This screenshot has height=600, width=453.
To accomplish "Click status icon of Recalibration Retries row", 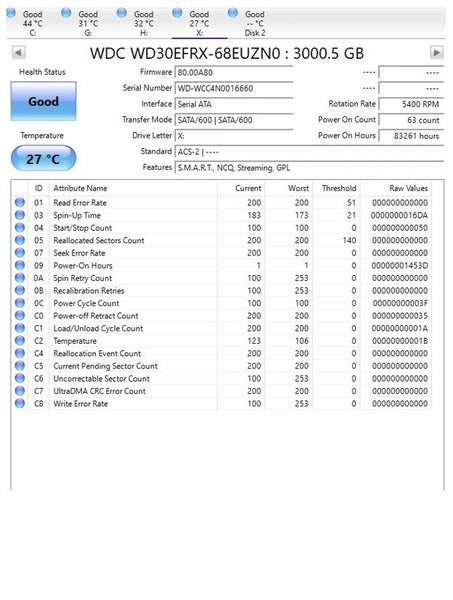I will click(x=20, y=290).
